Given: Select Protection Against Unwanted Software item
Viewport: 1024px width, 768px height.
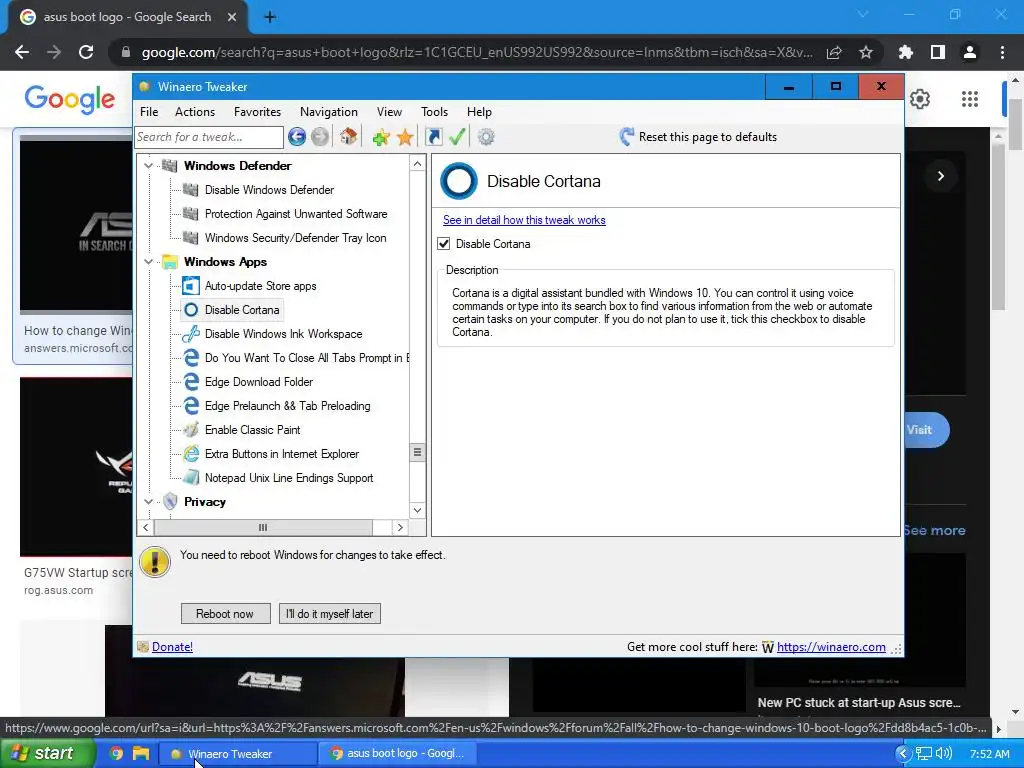Looking at the screenshot, I should (296, 214).
